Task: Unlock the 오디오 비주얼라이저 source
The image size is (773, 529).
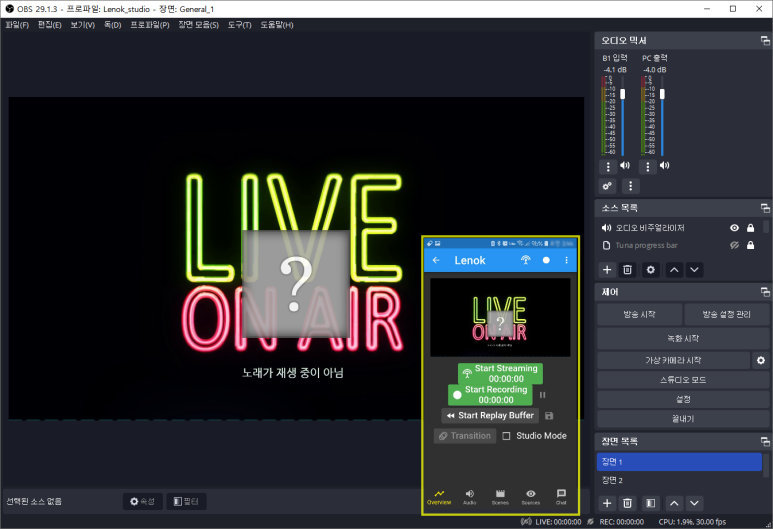Action: (750, 228)
